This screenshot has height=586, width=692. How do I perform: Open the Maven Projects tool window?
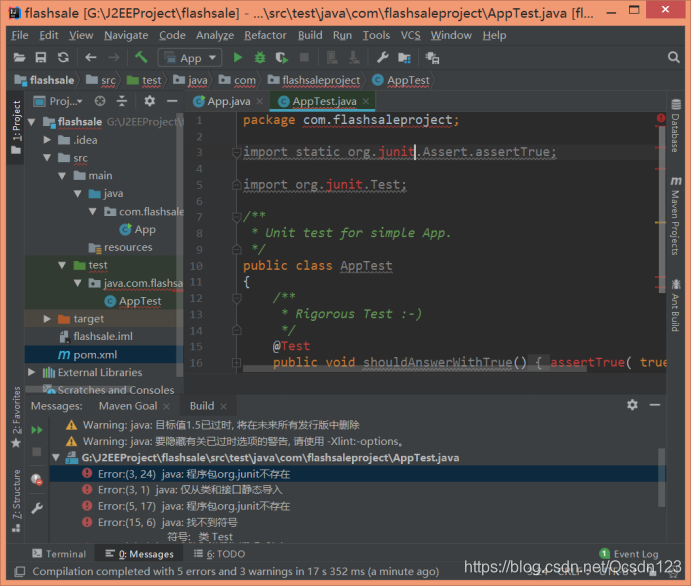(675, 216)
